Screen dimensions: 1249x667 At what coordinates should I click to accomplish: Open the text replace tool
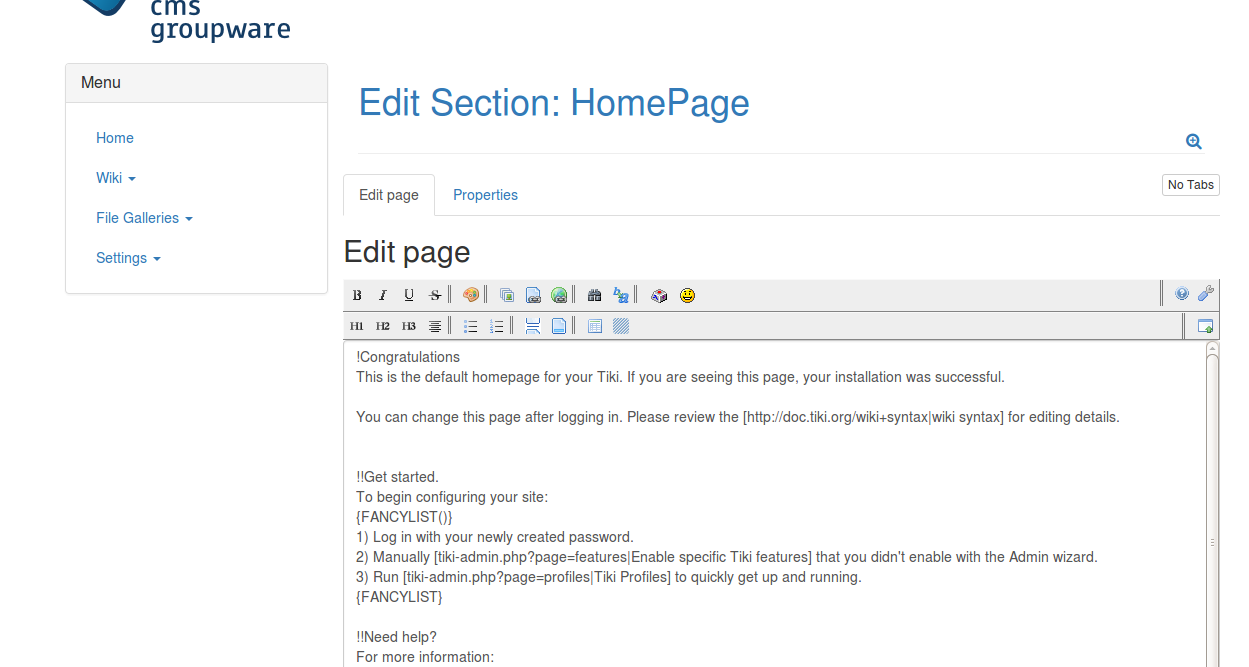[621, 295]
